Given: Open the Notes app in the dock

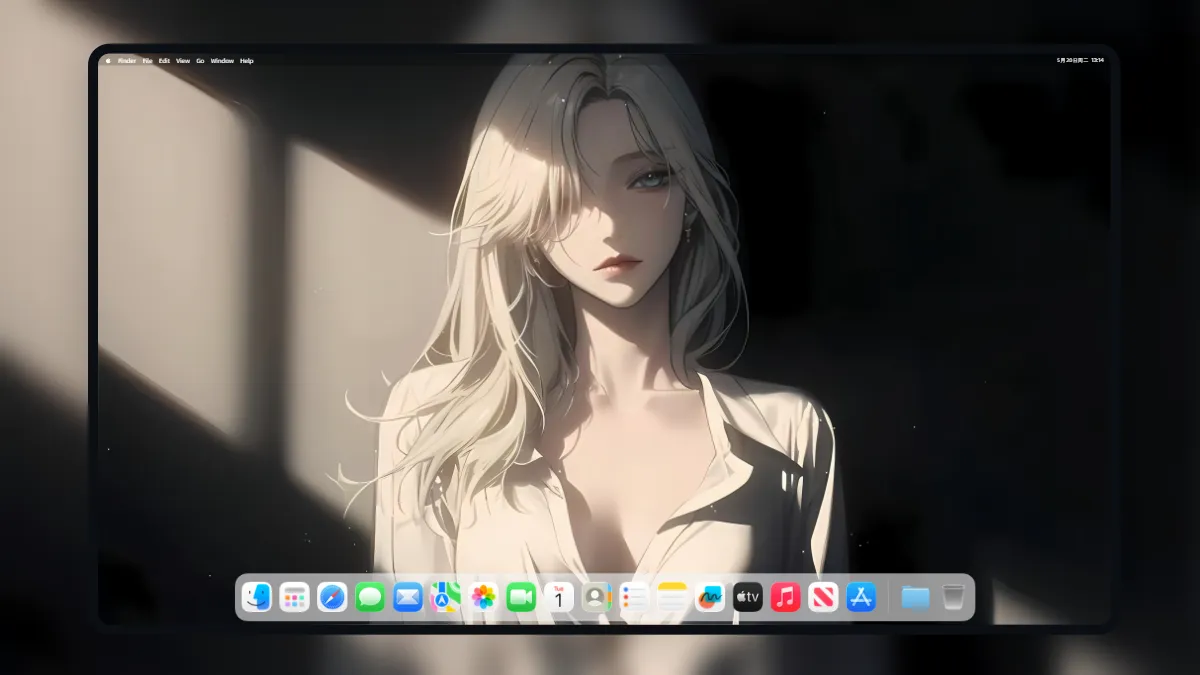Looking at the screenshot, I should tap(672, 598).
